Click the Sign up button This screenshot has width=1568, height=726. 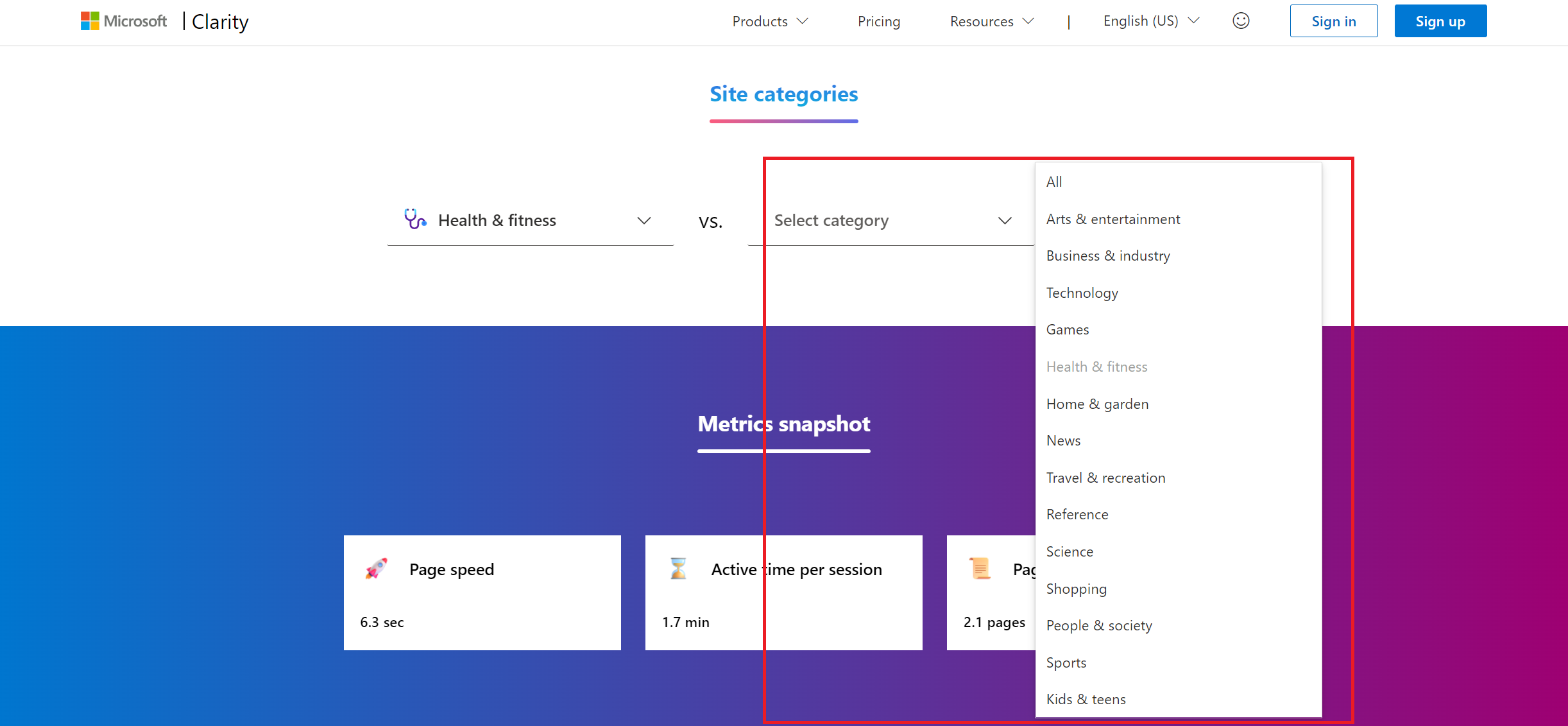[x=1440, y=21]
